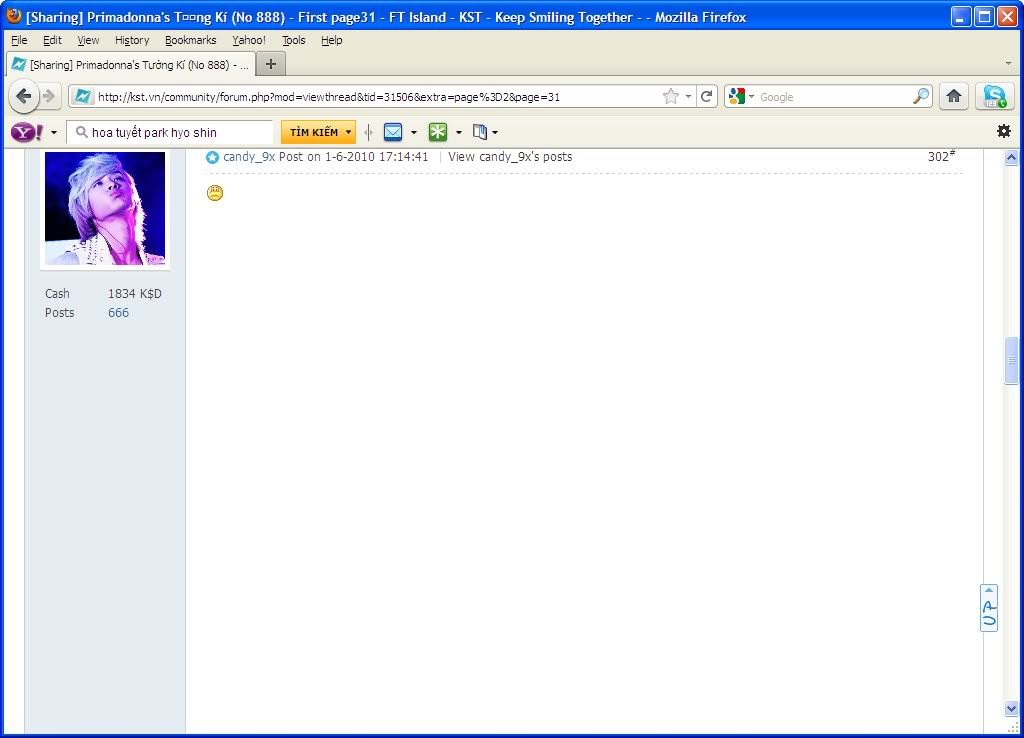
Task: Open the Bookmarks menu
Action: (x=190, y=40)
